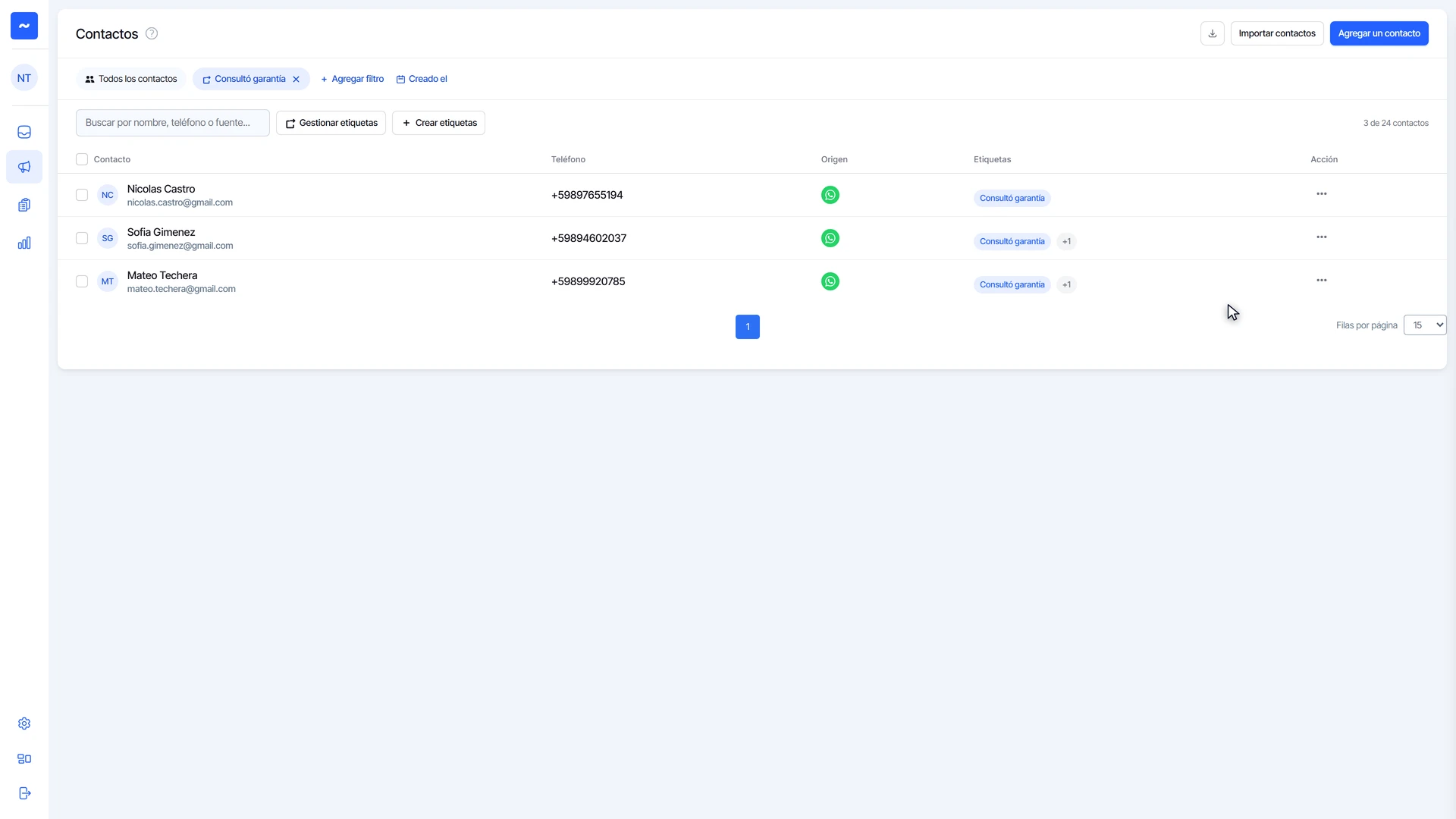Open the inbox icon in sidebar

pos(24,132)
